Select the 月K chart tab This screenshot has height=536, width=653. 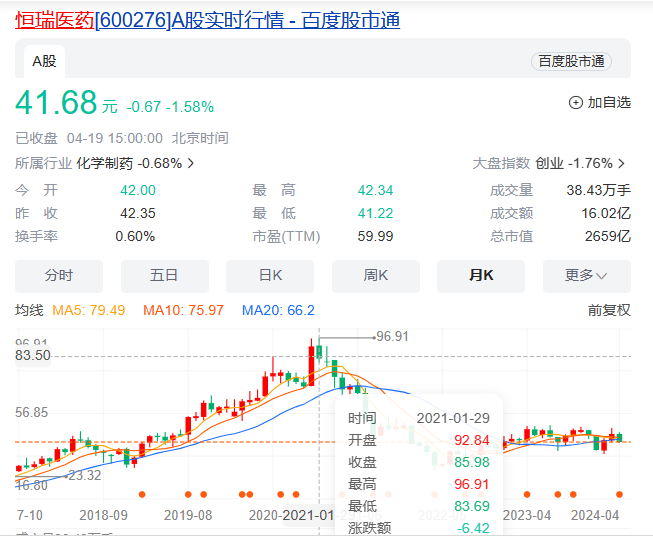[x=481, y=276]
